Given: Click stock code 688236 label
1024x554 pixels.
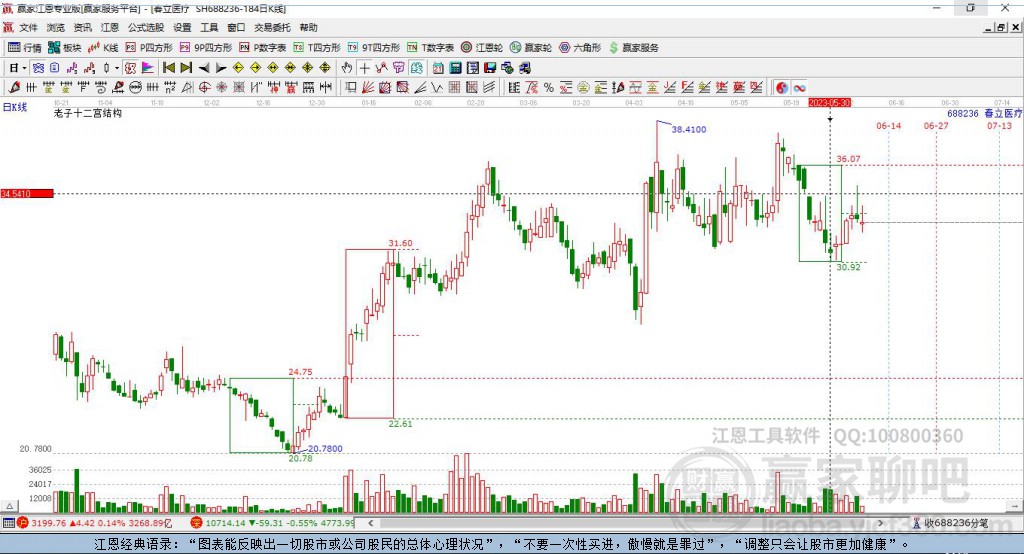Looking at the screenshot, I should pos(963,114).
